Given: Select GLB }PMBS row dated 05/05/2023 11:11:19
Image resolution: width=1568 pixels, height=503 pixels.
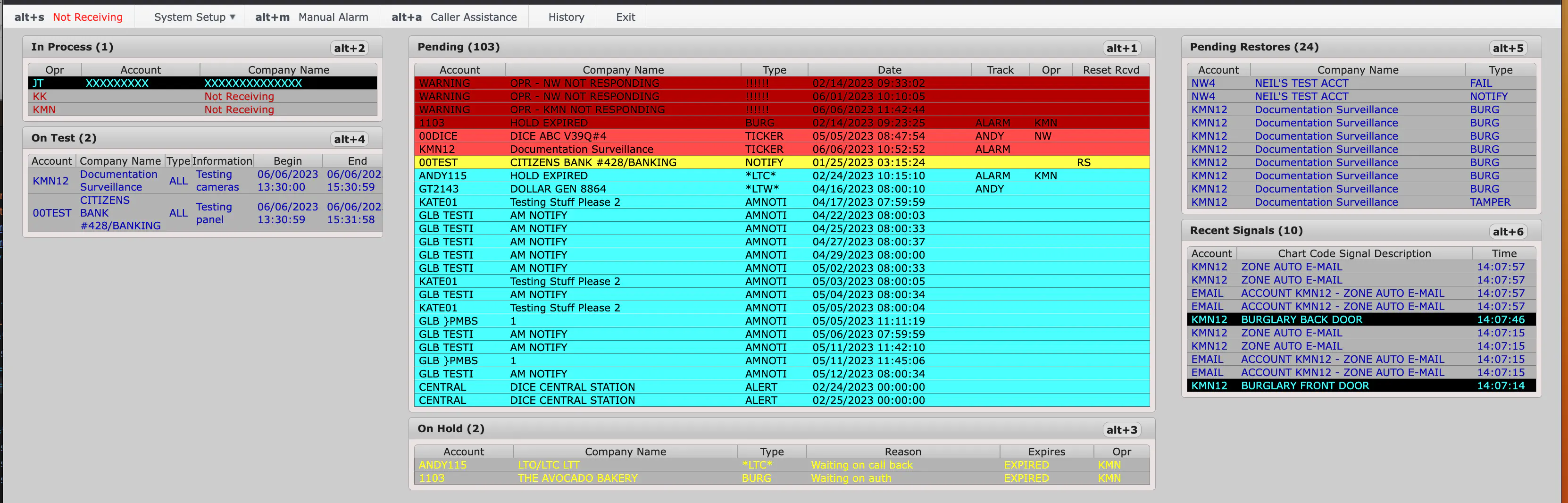Looking at the screenshot, I should (x=782, y=321).
